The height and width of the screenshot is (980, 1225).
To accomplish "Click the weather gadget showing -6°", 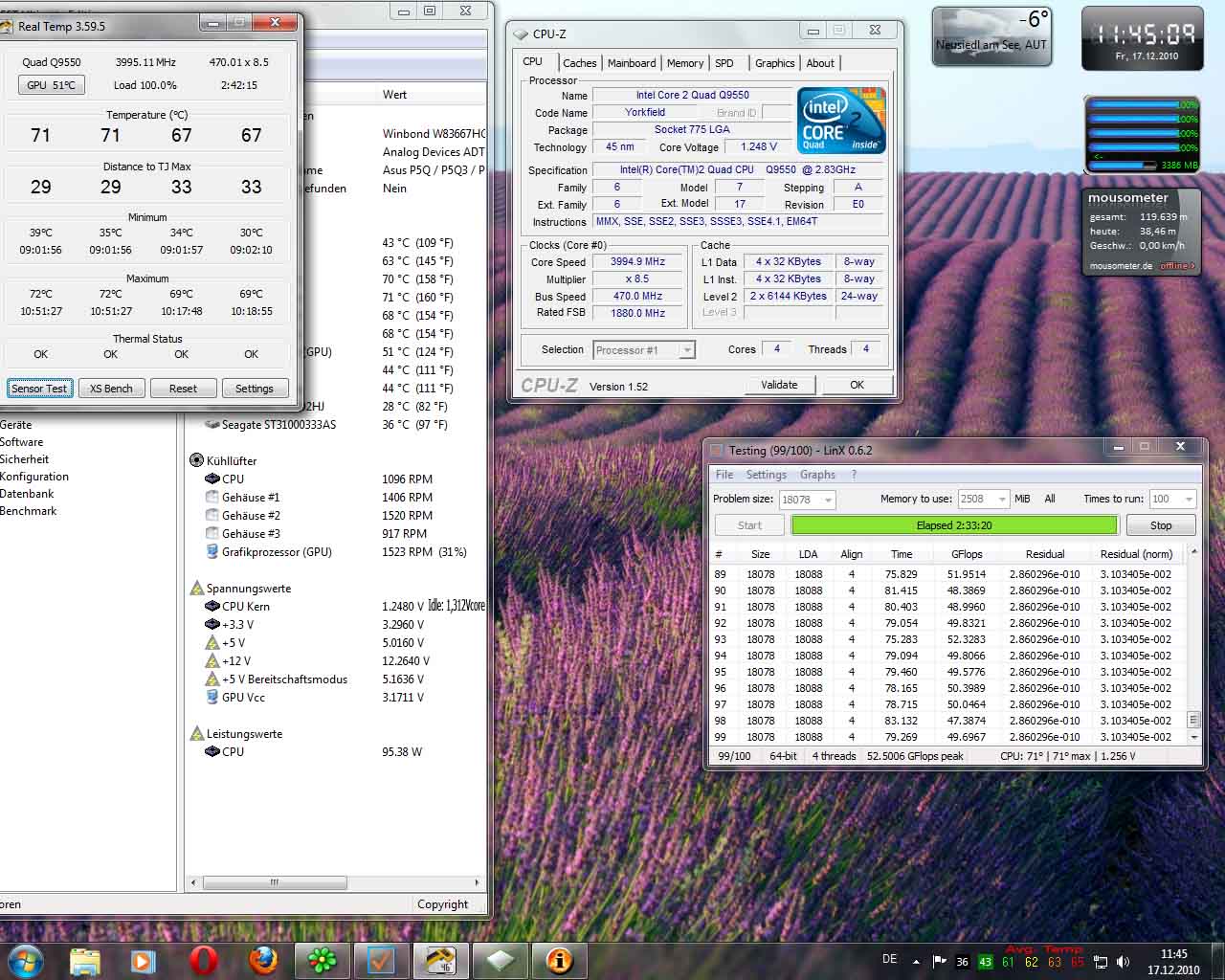I will [x=991, y=36].
